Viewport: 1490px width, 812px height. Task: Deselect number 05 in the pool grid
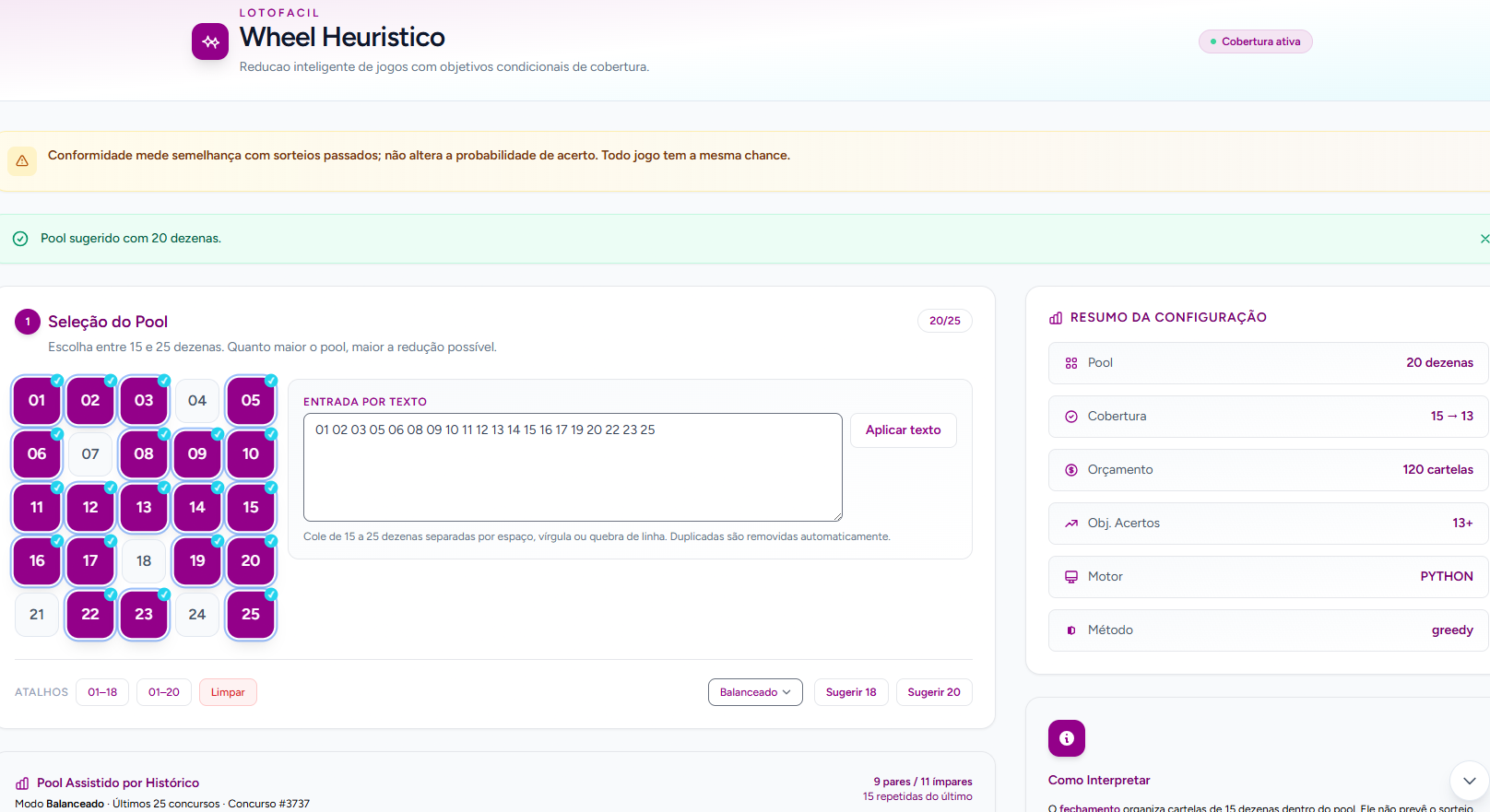(251, 401)
